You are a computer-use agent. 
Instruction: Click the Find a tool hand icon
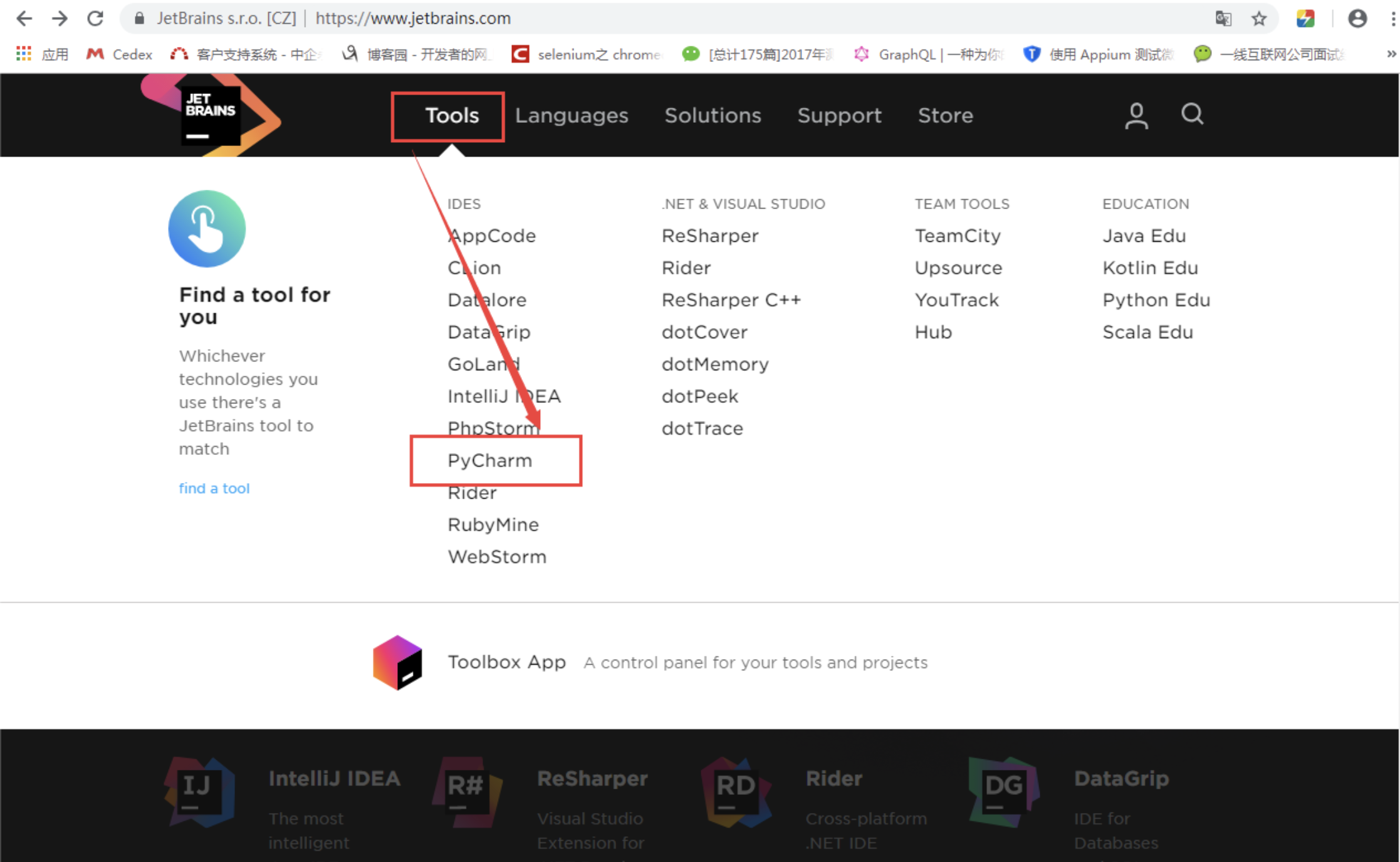207,229
